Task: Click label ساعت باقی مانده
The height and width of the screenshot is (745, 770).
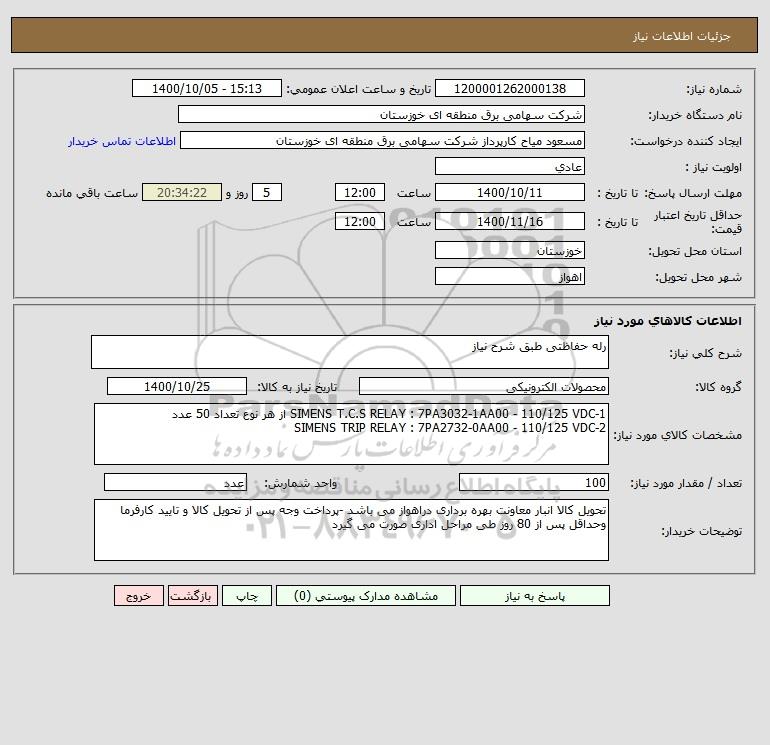Action: tap(92, 193)
